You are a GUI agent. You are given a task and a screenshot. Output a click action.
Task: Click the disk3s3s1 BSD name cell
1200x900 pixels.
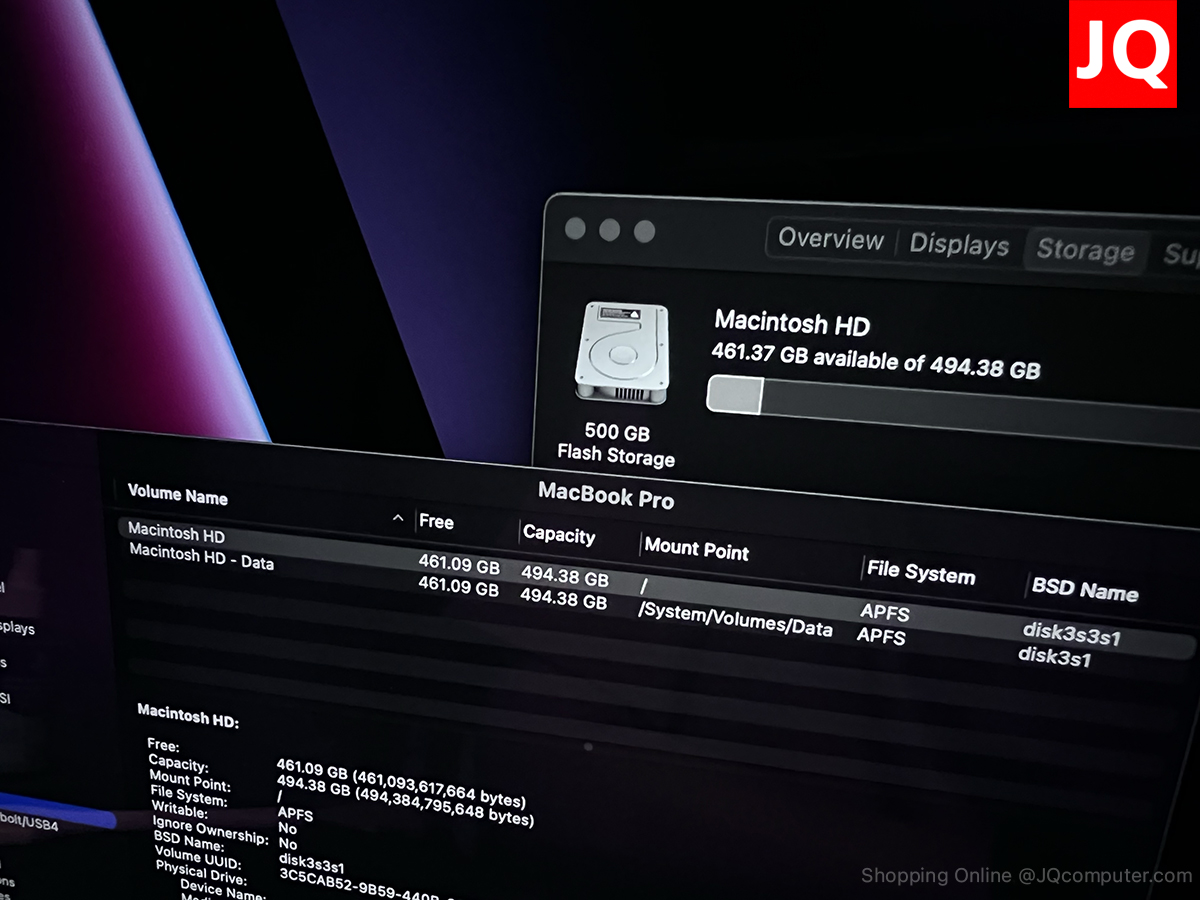pos(1071,634)
